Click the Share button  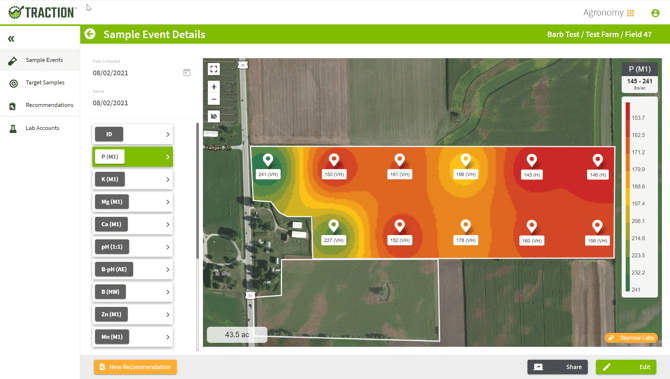point(557,367)
